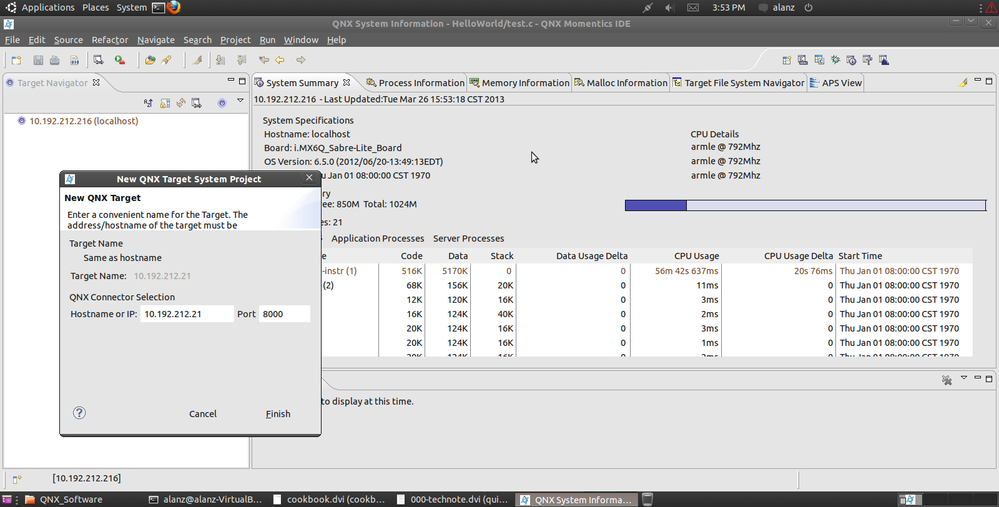
Task: Select the Application Processes tab
Action: click(377, 238)
